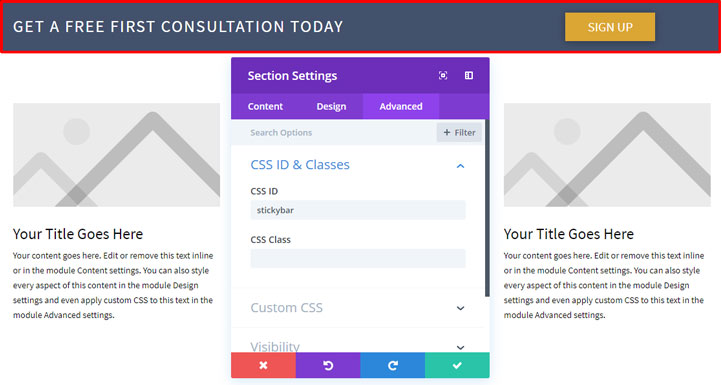The image size is (722, 385).
Task: Switch to the Content tab
Action: [x=265, y=106]
